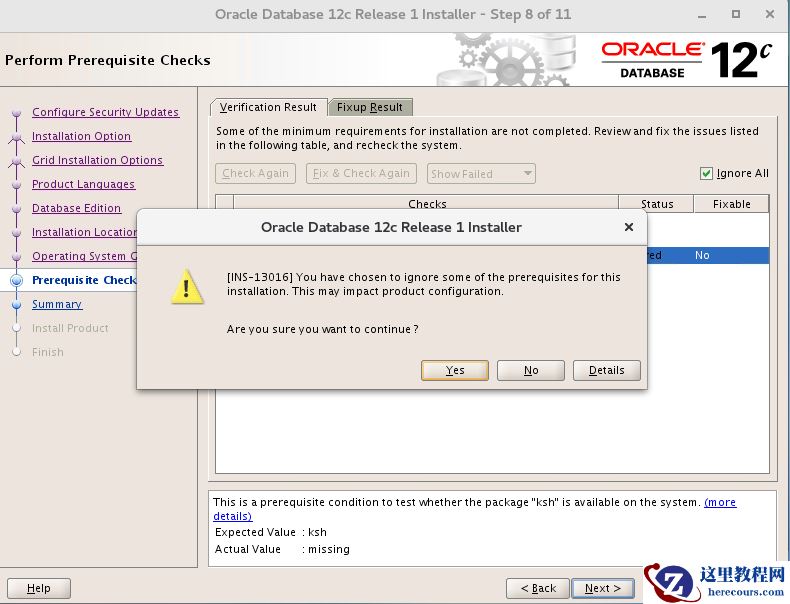The image size is (790, 604).
Task: Click the yellow warning triangle icon
Action: click(187, 287)
